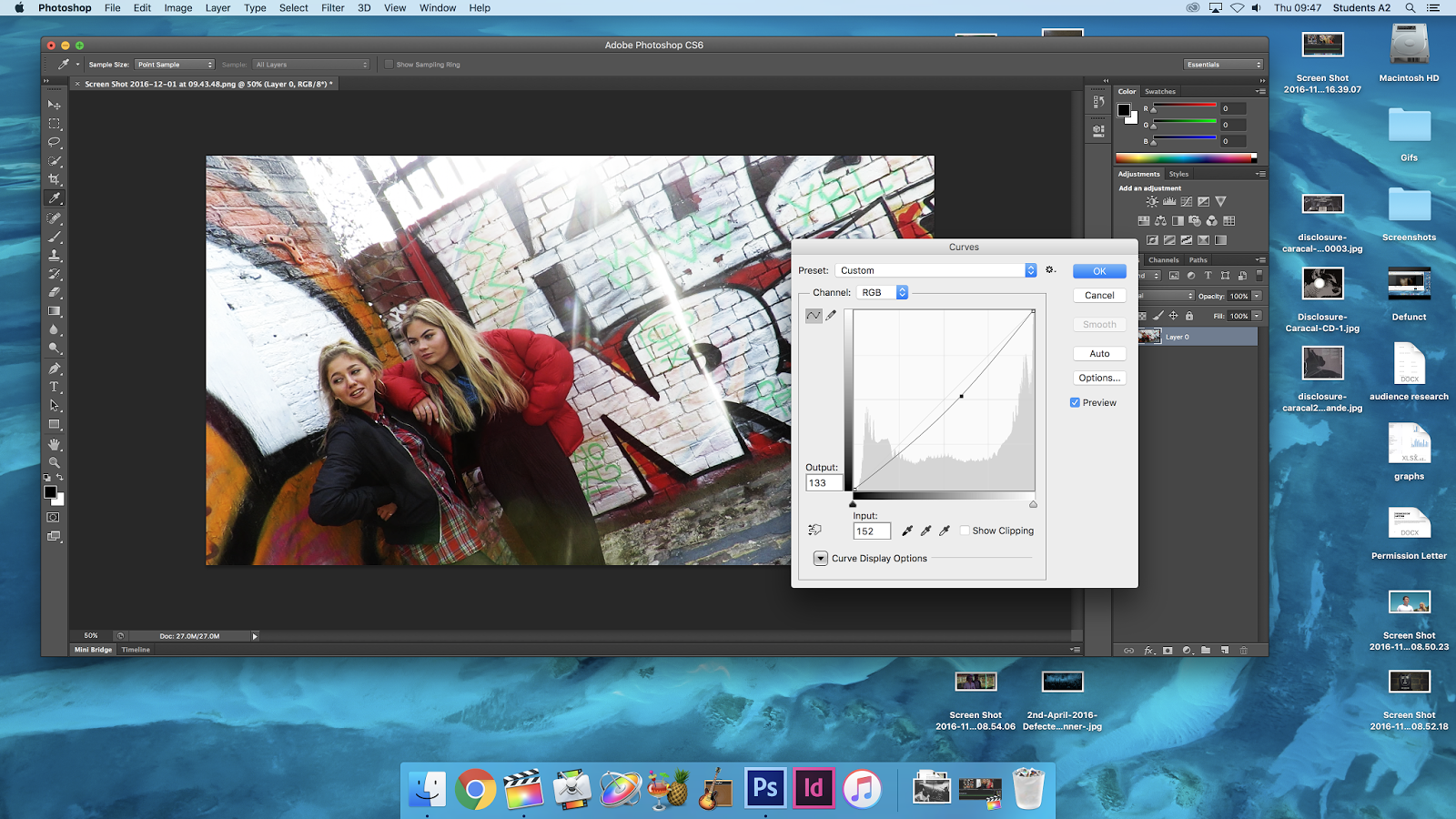Select the Hand tool
This screenshot has width=1456, height=819.
click(55, 444)
